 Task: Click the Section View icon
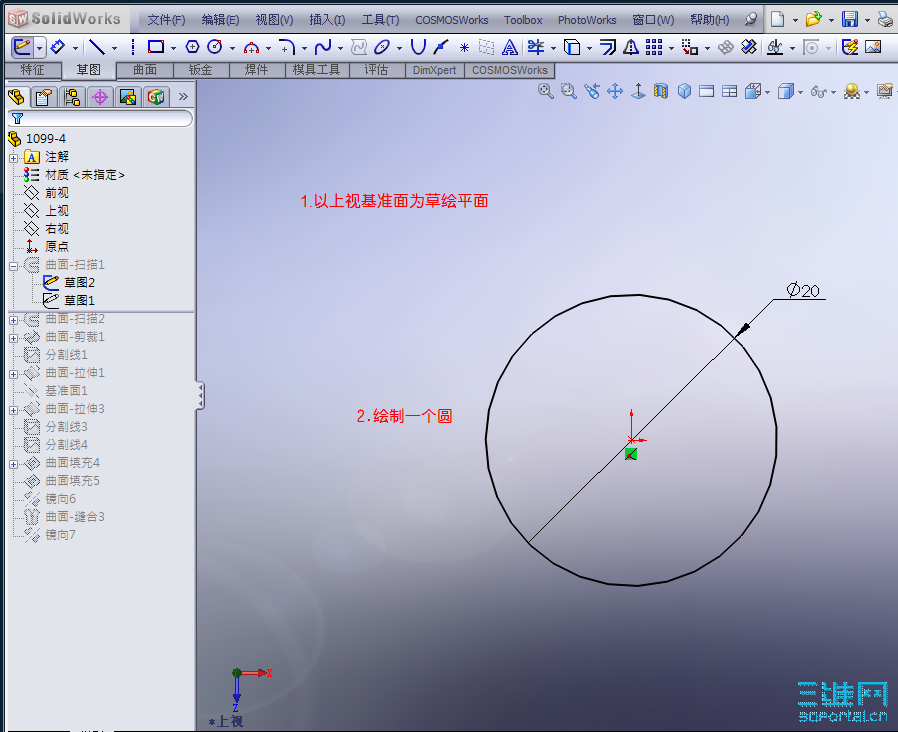click(x=661, y=91)
